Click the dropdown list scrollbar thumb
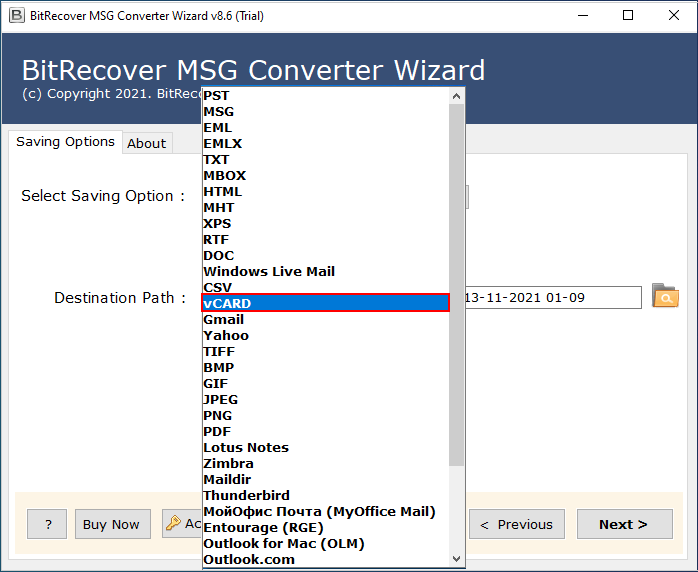The height and width of the screenshot is (572, 698). point(456,285)
